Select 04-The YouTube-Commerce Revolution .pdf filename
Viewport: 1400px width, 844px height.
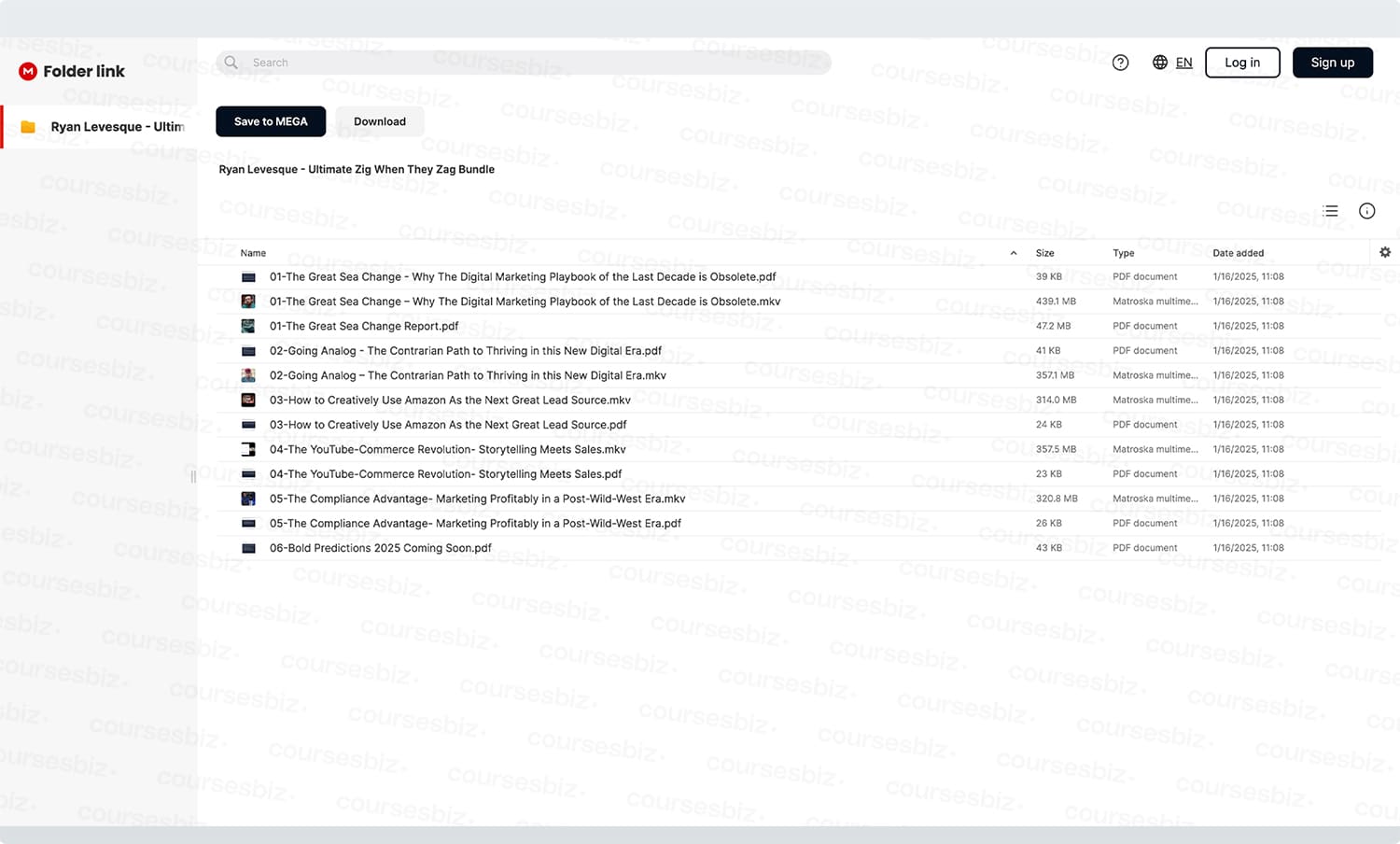446,474
